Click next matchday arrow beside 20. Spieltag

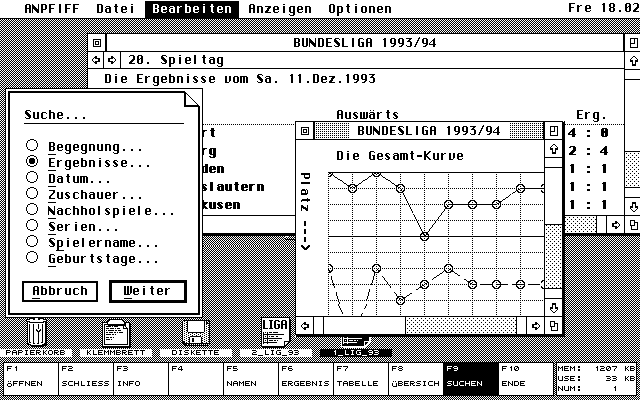click(x=112, y=60)
